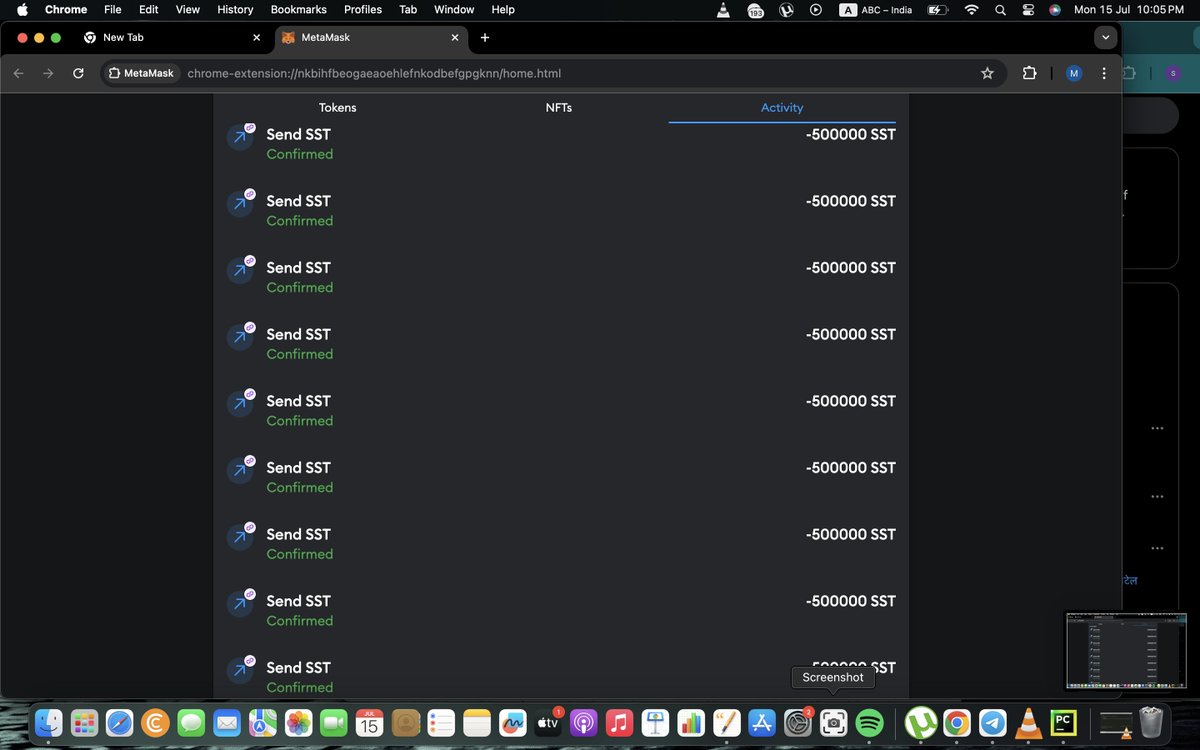Launch Safari from the Dock
Screen dimensions: 1200x750
click(x=119, y=722)
